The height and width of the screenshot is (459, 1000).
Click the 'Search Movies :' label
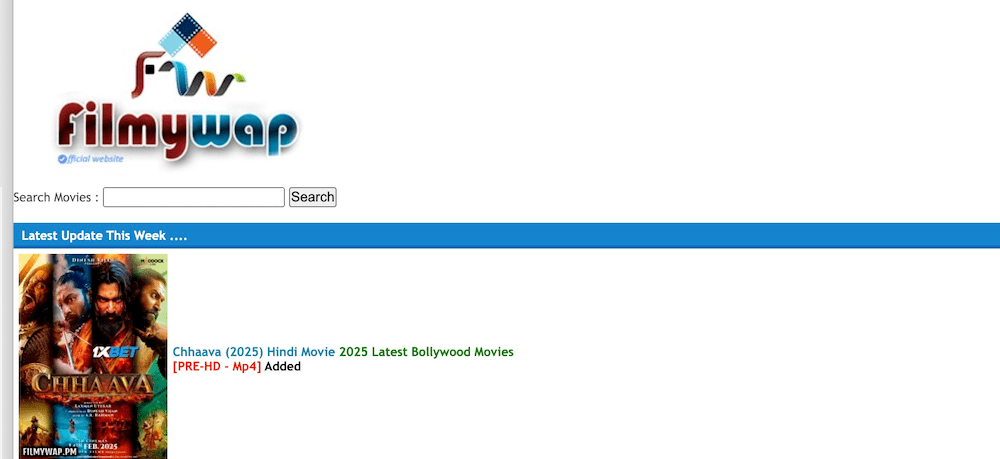tap(56, 197)
